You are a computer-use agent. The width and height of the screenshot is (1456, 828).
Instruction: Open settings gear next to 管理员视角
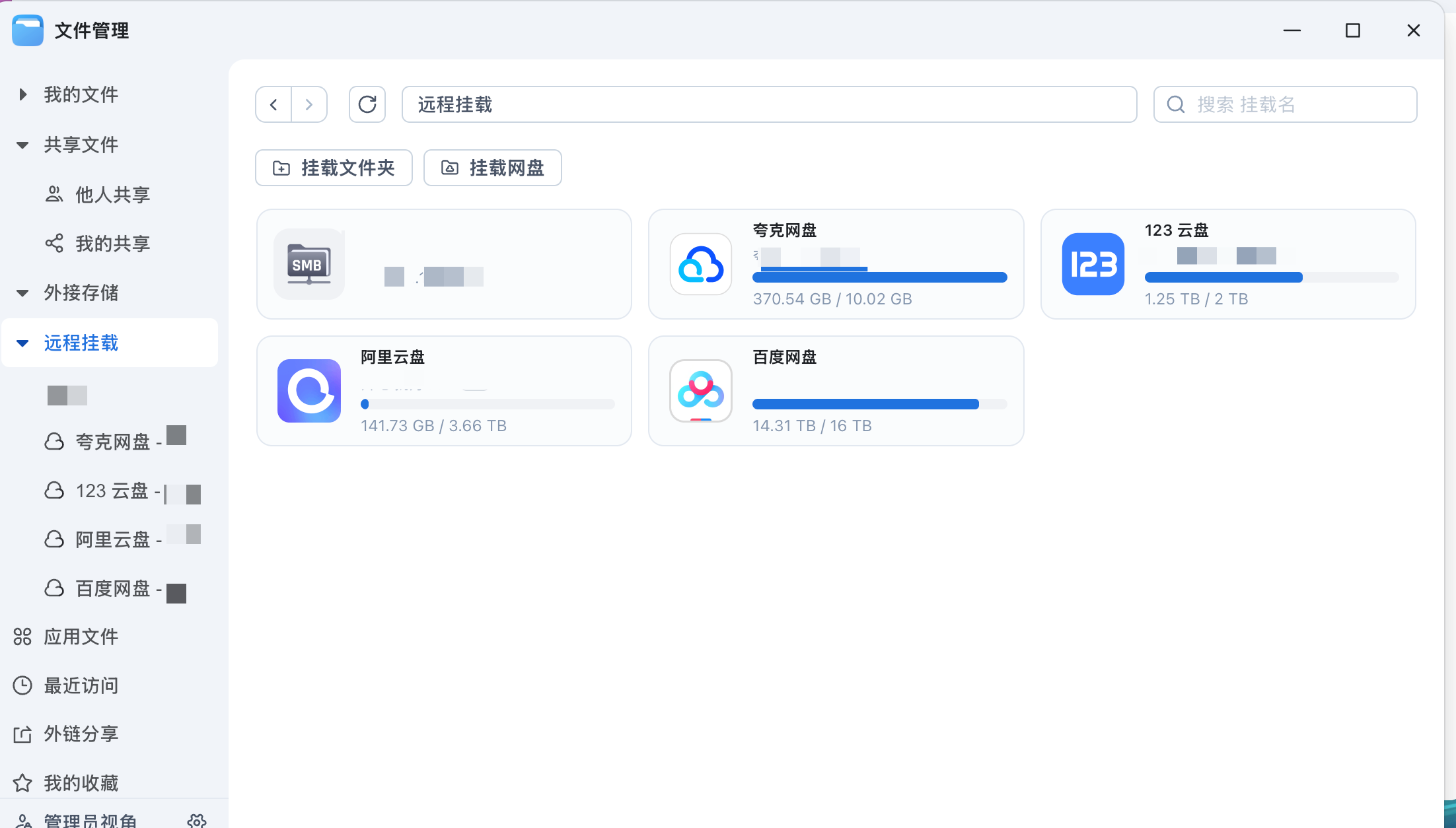pos(197,821)
